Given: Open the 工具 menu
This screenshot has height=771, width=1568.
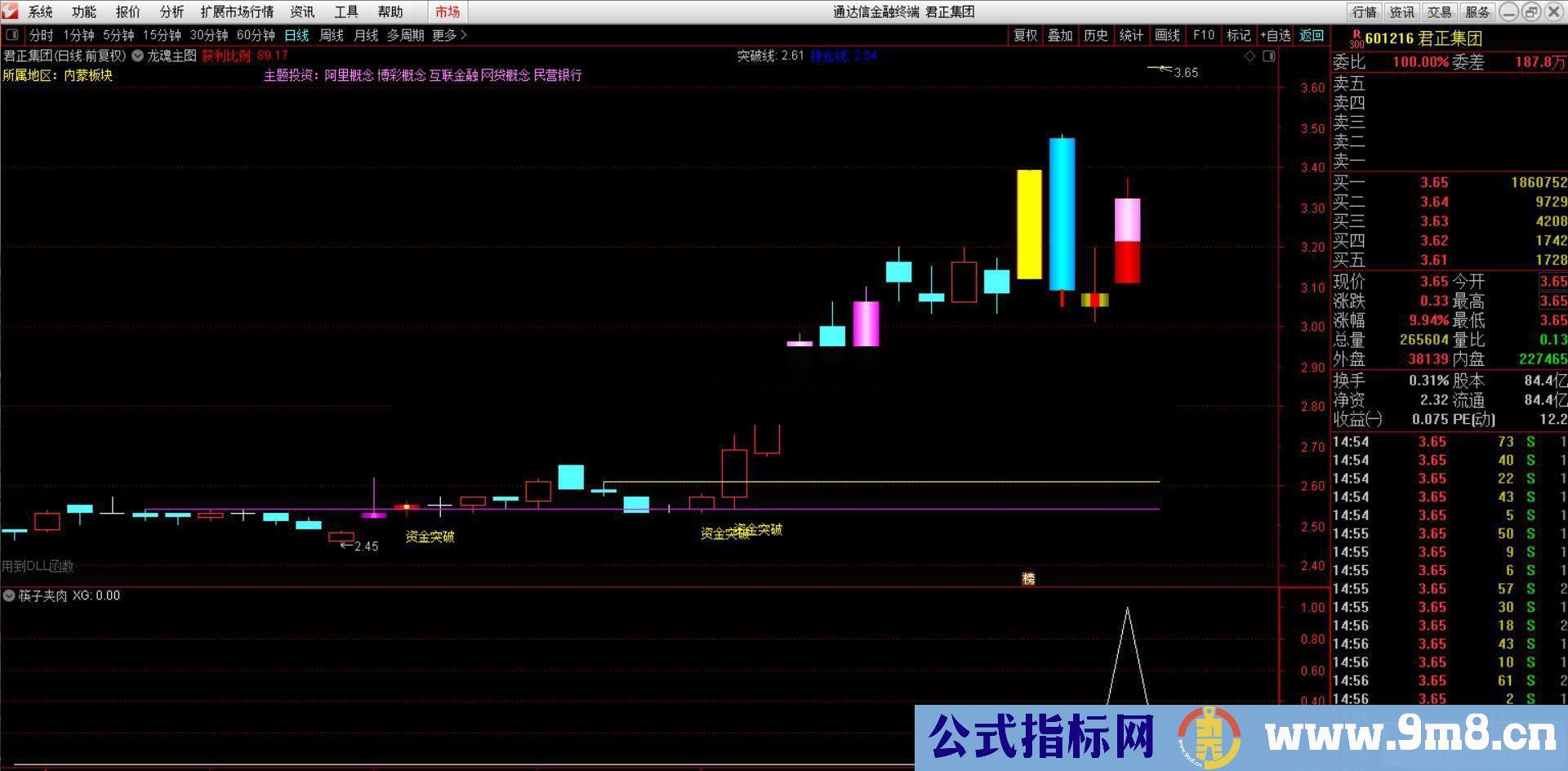Looking at the screenshot, I should 345,11.
